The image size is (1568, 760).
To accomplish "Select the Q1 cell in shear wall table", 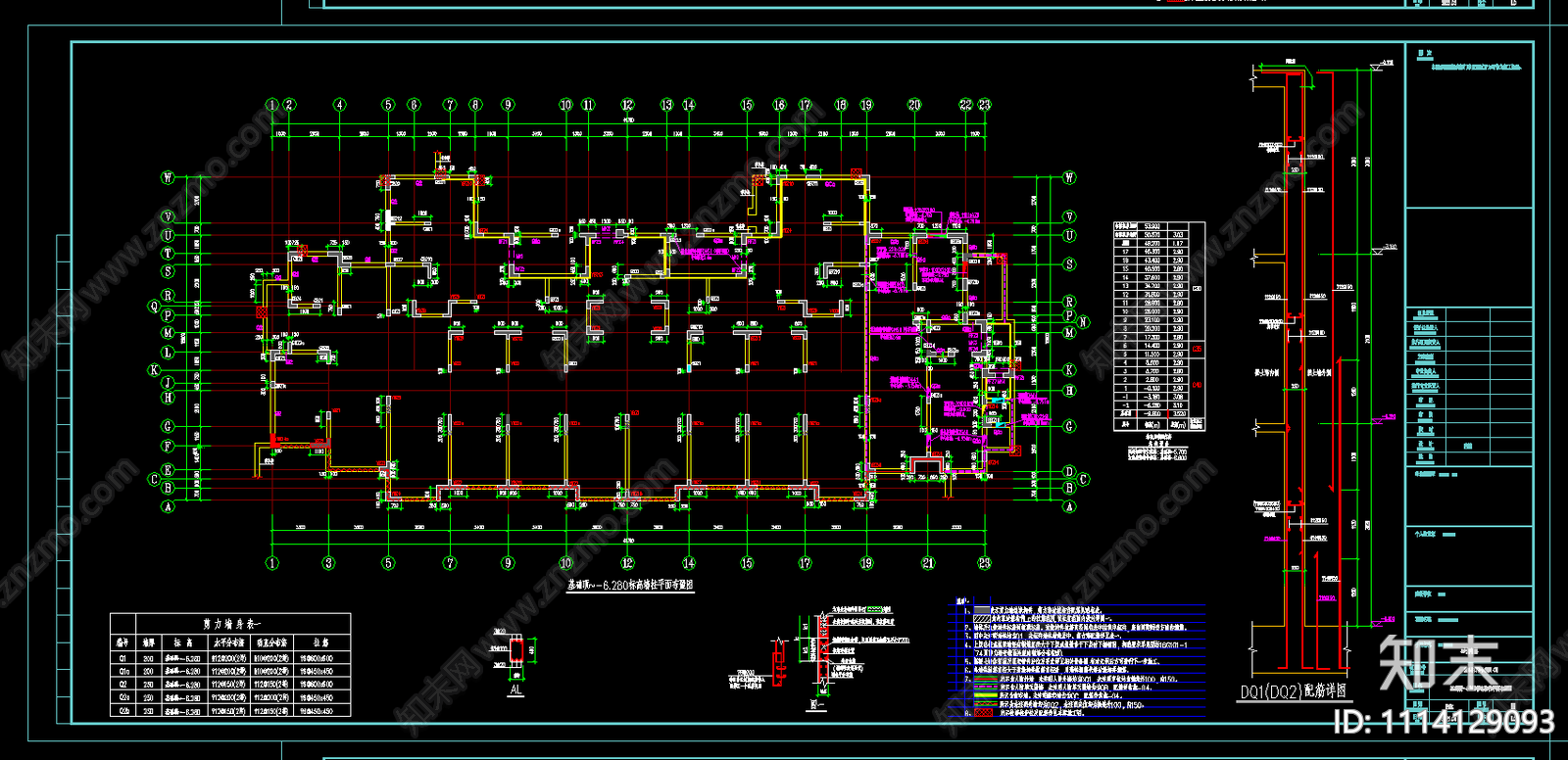I will [x=123, y=658].
